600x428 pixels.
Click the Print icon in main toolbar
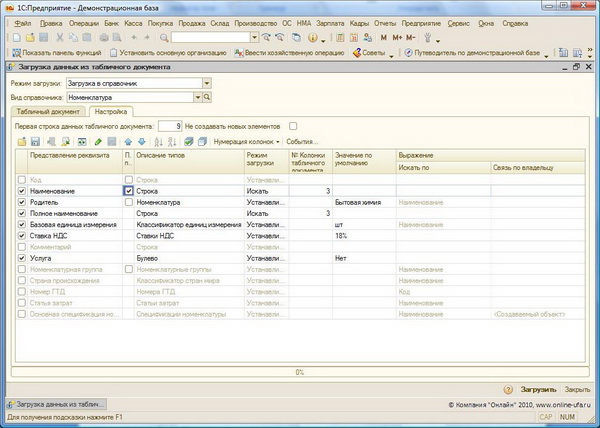(104, 37)
